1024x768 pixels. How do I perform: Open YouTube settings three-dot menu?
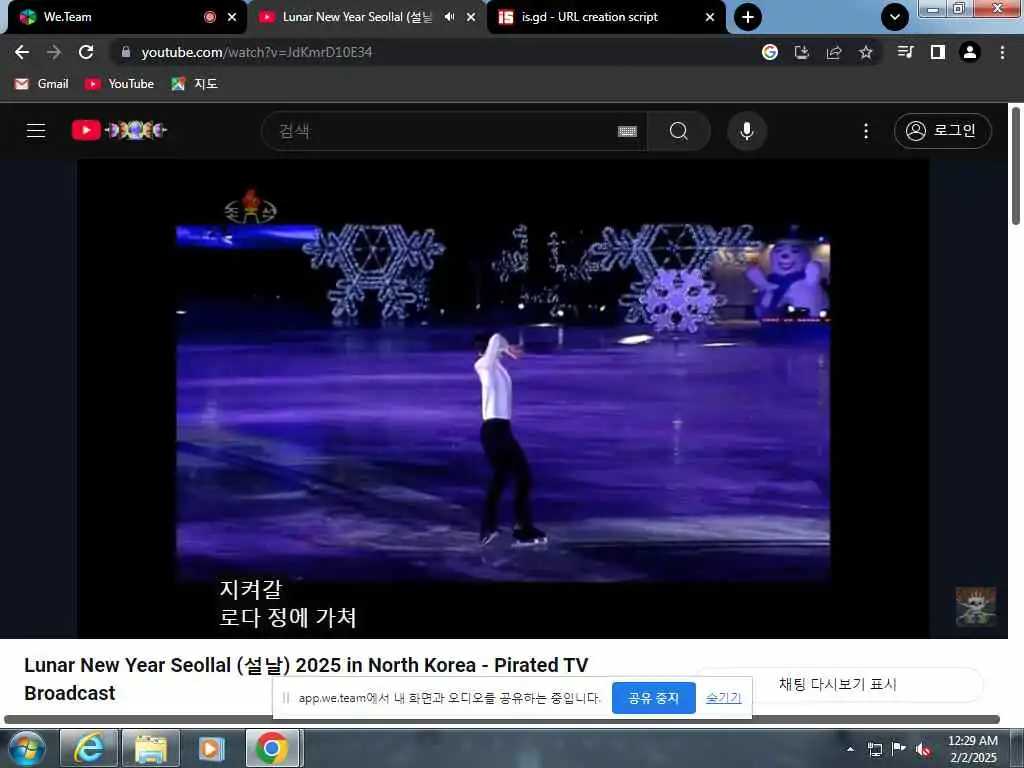pos(866,131)
